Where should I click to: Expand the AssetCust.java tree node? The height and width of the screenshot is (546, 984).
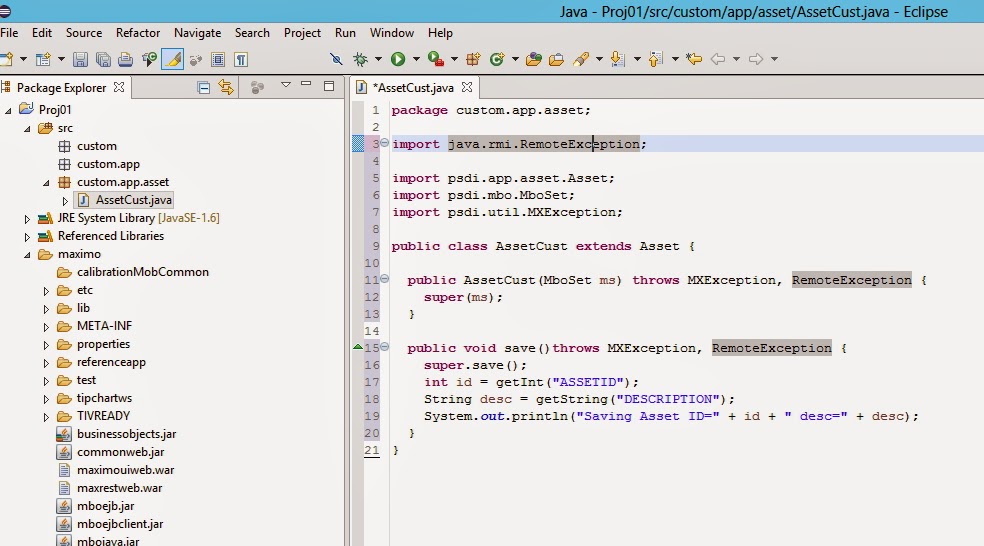click(65, 201)
